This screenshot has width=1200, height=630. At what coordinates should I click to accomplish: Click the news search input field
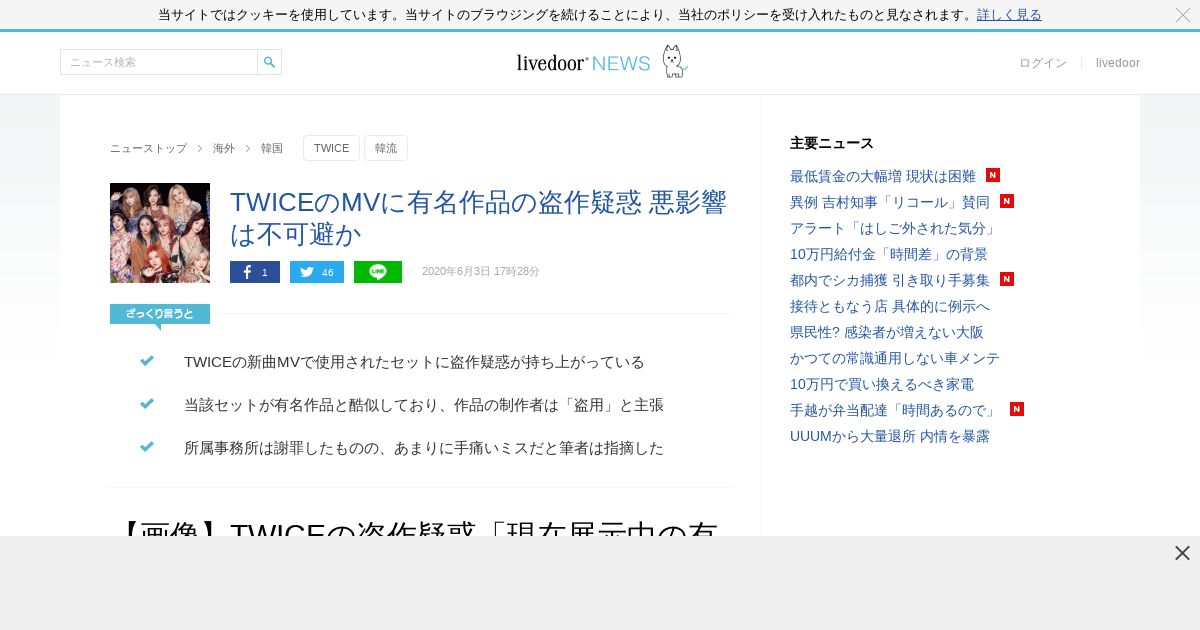pyautogui.click(x=159, y=62)
